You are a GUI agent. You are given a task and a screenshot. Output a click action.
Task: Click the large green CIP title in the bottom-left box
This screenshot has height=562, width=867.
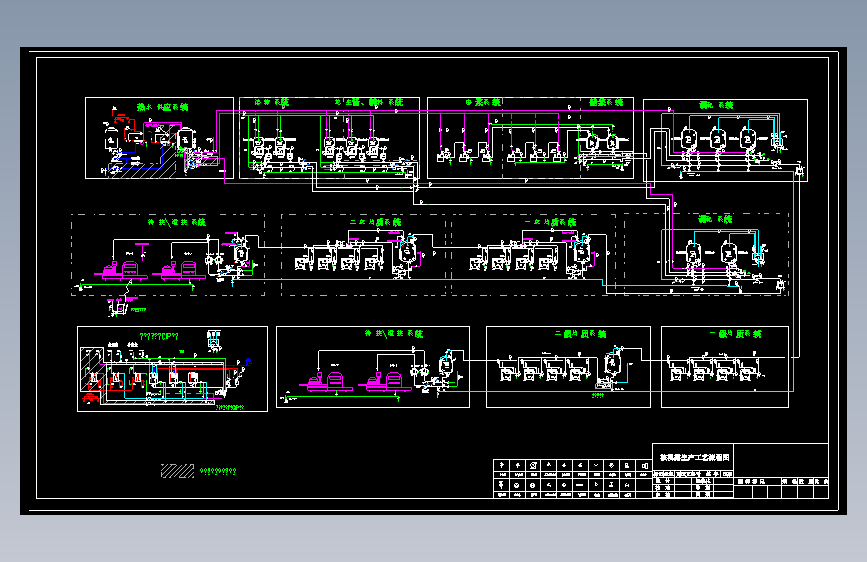pos(159,336)
